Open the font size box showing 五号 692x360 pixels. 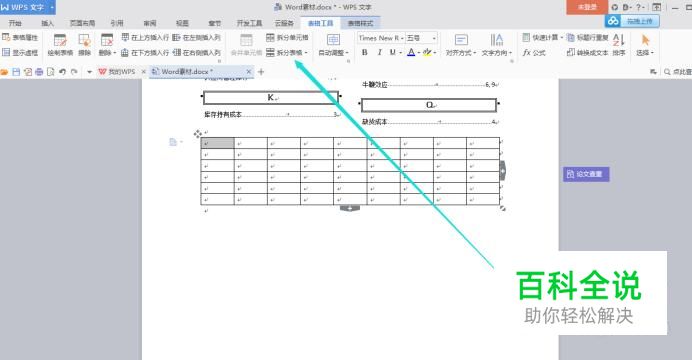point(421,38)
